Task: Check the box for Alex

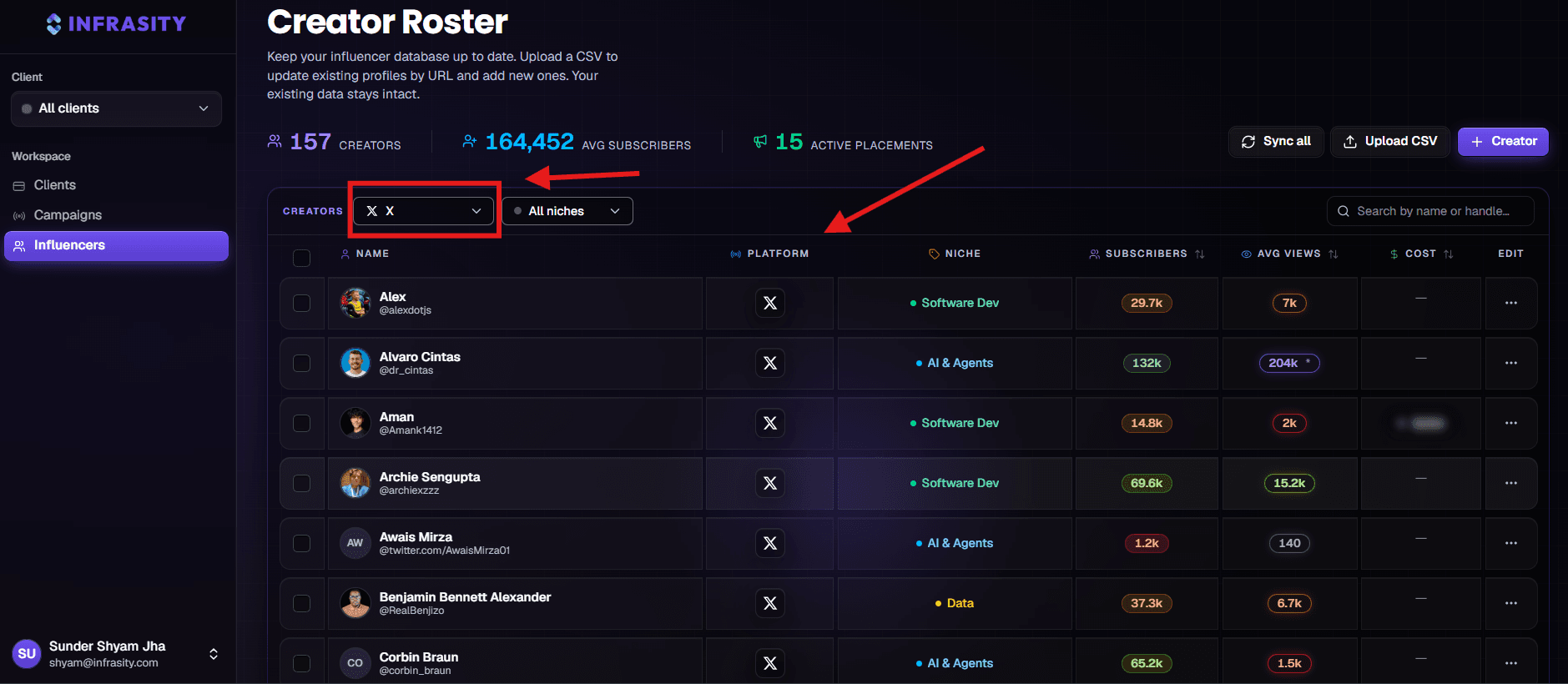Action: click(x=302, y=303)
